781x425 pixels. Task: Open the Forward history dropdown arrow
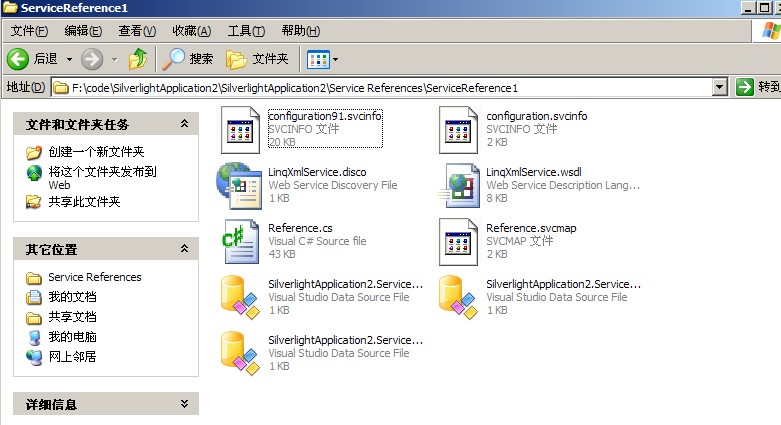pyautogui.click(x=115, y=59)
